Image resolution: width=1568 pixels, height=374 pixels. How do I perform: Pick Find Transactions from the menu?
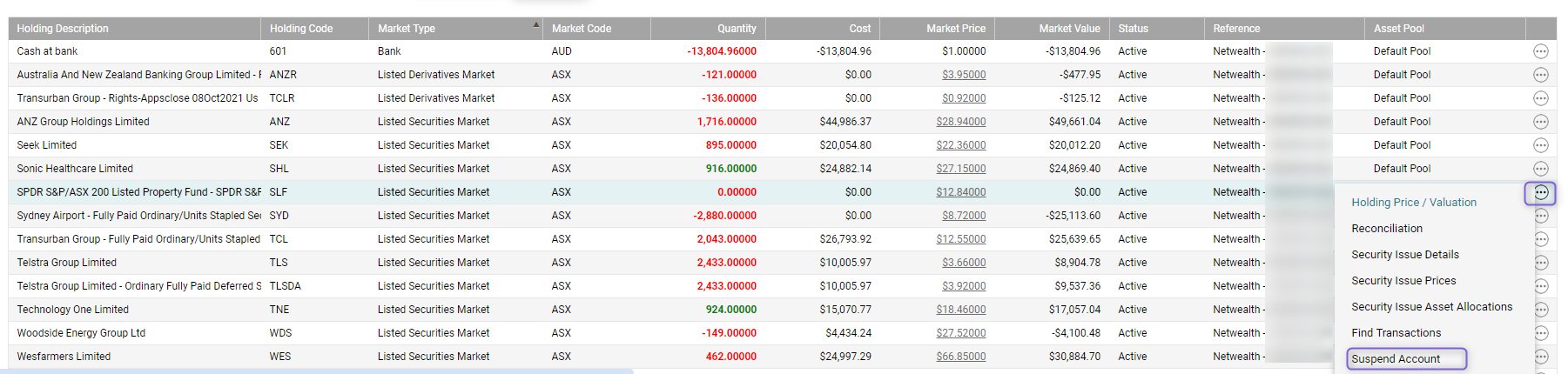point(1396,333)
